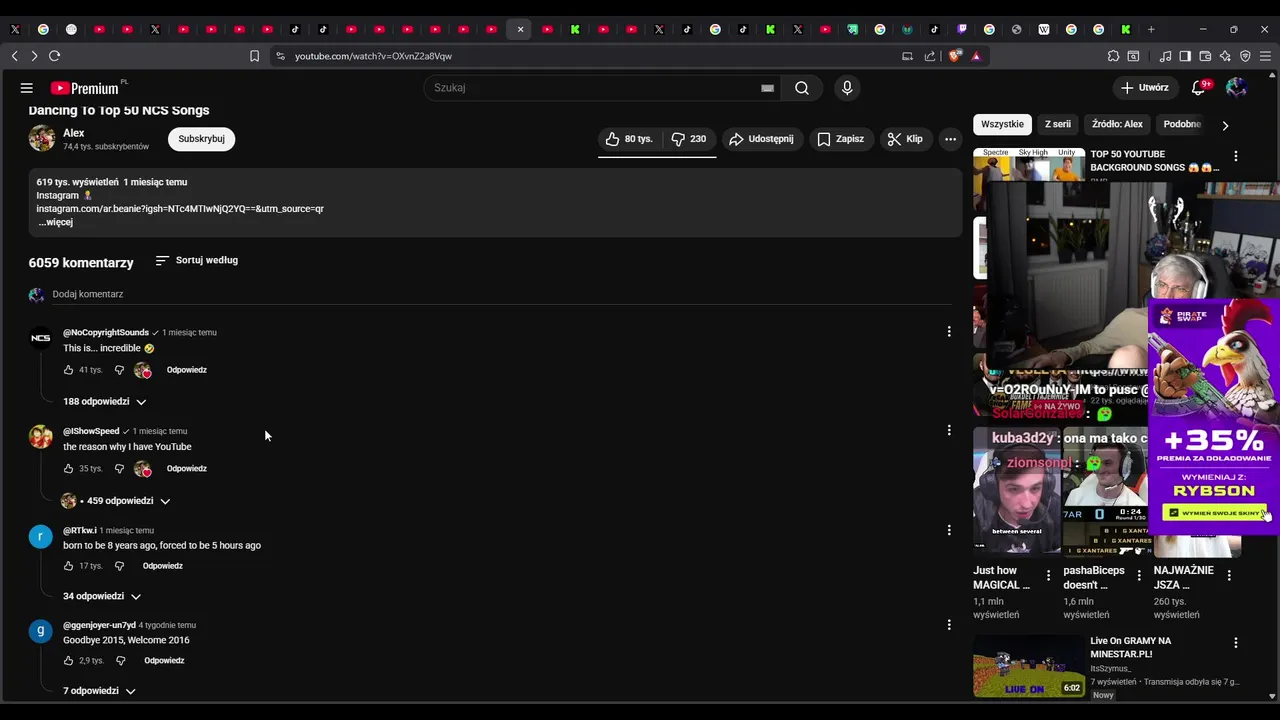Click the browser back arrow

(14, 56)
